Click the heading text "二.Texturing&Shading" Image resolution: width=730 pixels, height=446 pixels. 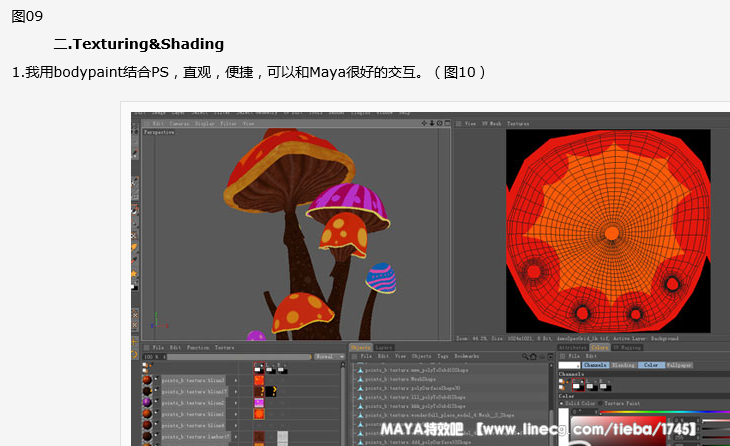click(x=139, y=44)
